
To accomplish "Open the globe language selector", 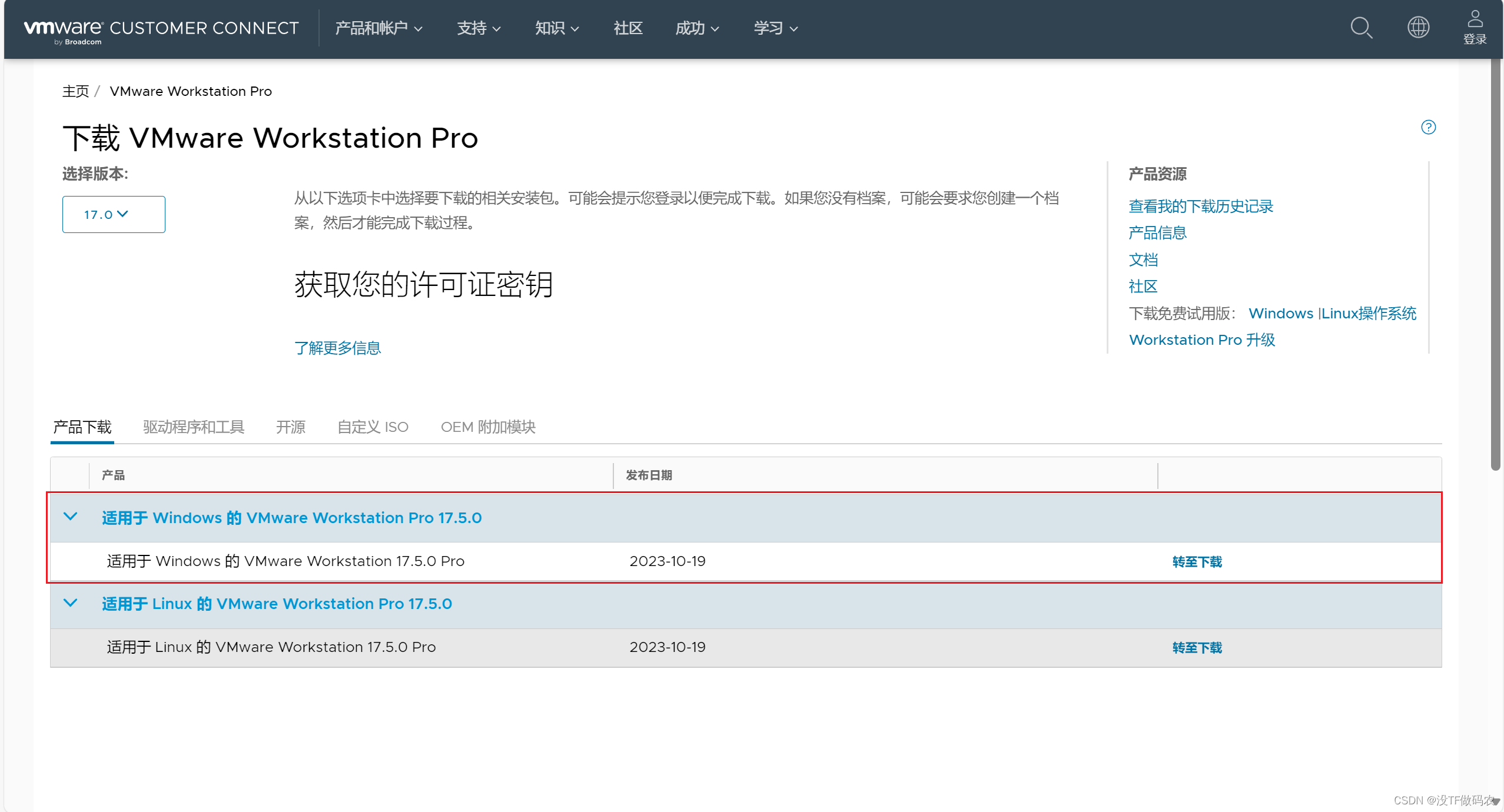I will (1418, 28).
